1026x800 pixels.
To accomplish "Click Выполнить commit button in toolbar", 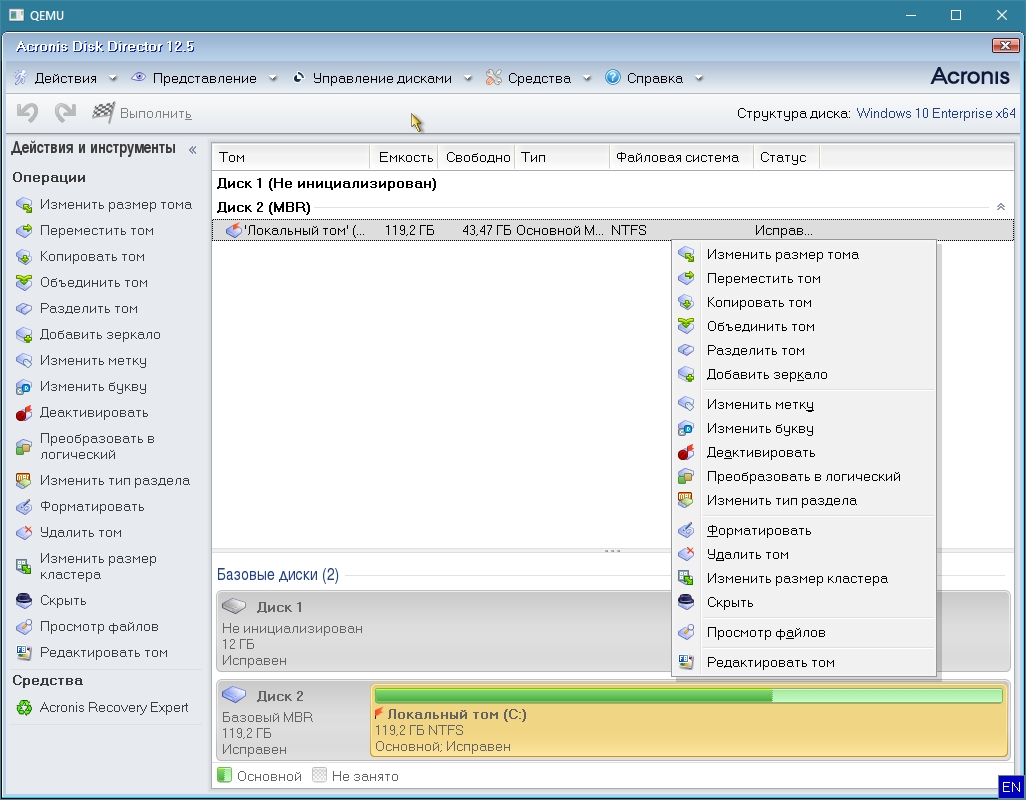I will (x=142, y=113).
